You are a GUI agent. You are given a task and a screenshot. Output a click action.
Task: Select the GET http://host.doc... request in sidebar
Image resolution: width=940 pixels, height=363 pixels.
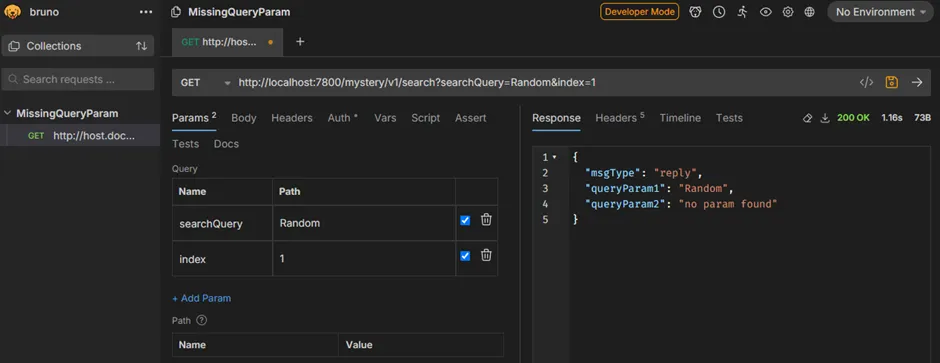pos(80,136)
